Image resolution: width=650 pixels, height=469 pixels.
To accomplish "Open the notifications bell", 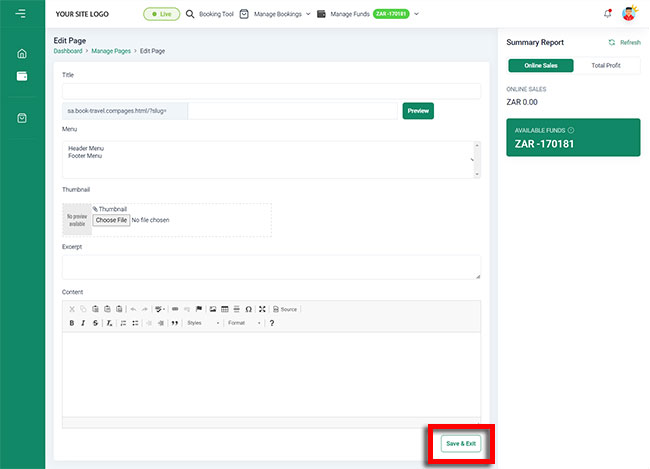I will click(x=607, y=14).
